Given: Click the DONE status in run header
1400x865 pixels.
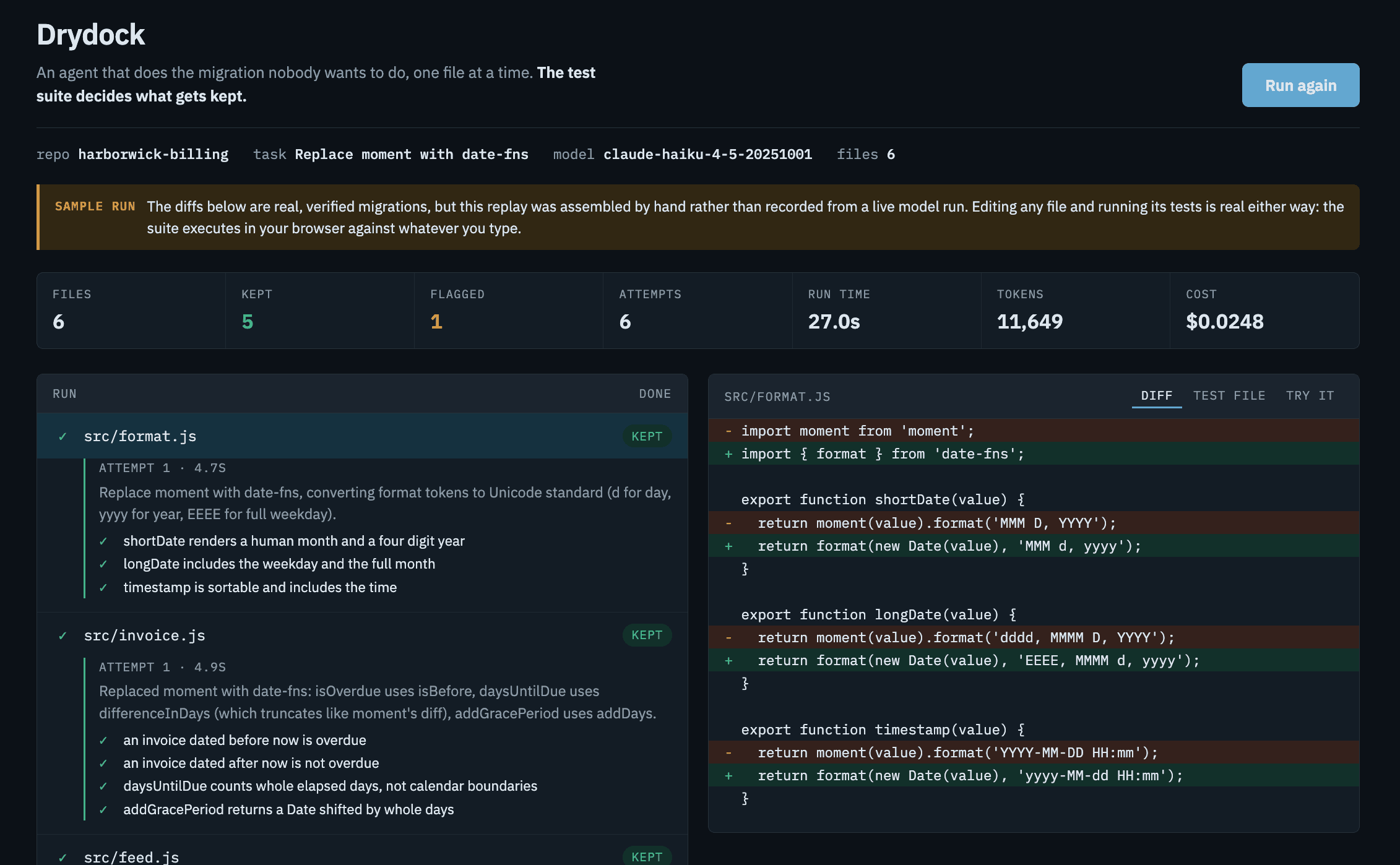Looking at the screenshot, I should [x=655, y=394].
